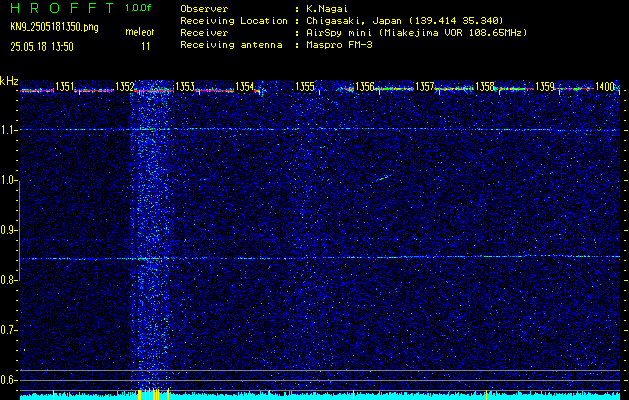Click the 1355 time marker
The width and height of the screenshot is (629, 400).
[305, 87]
